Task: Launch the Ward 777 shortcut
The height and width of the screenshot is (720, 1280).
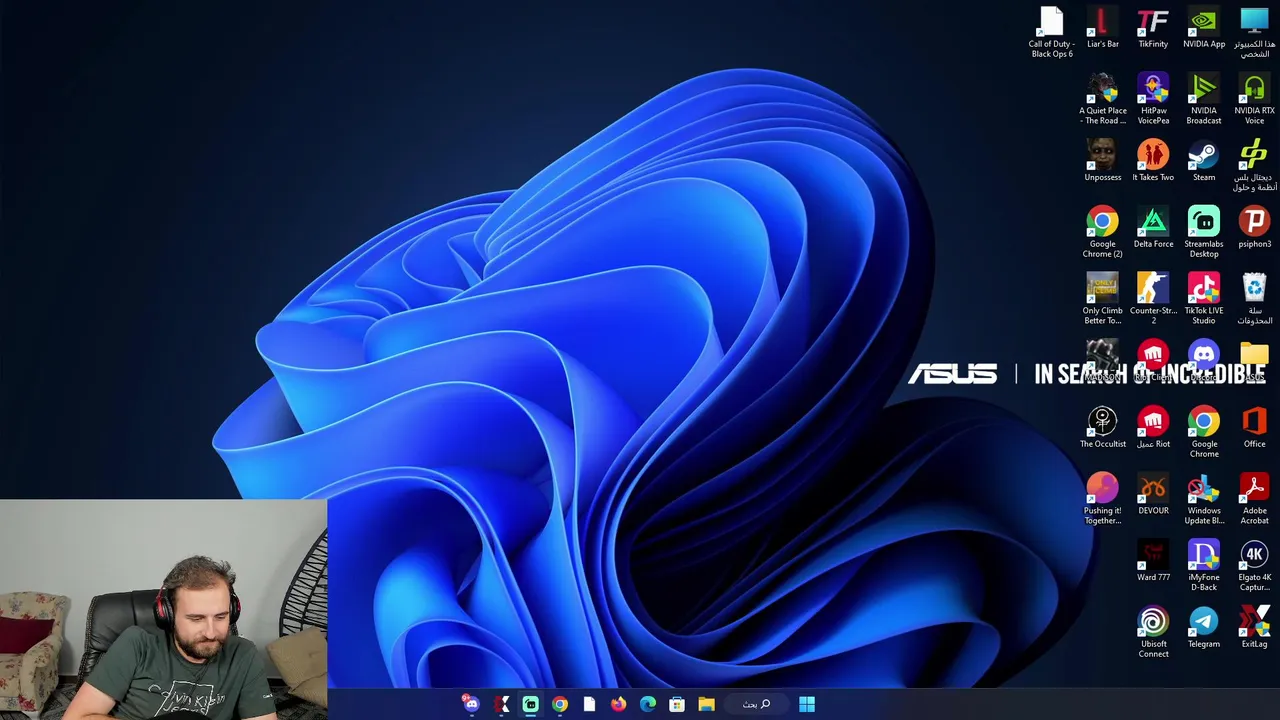Action: 1153,561
